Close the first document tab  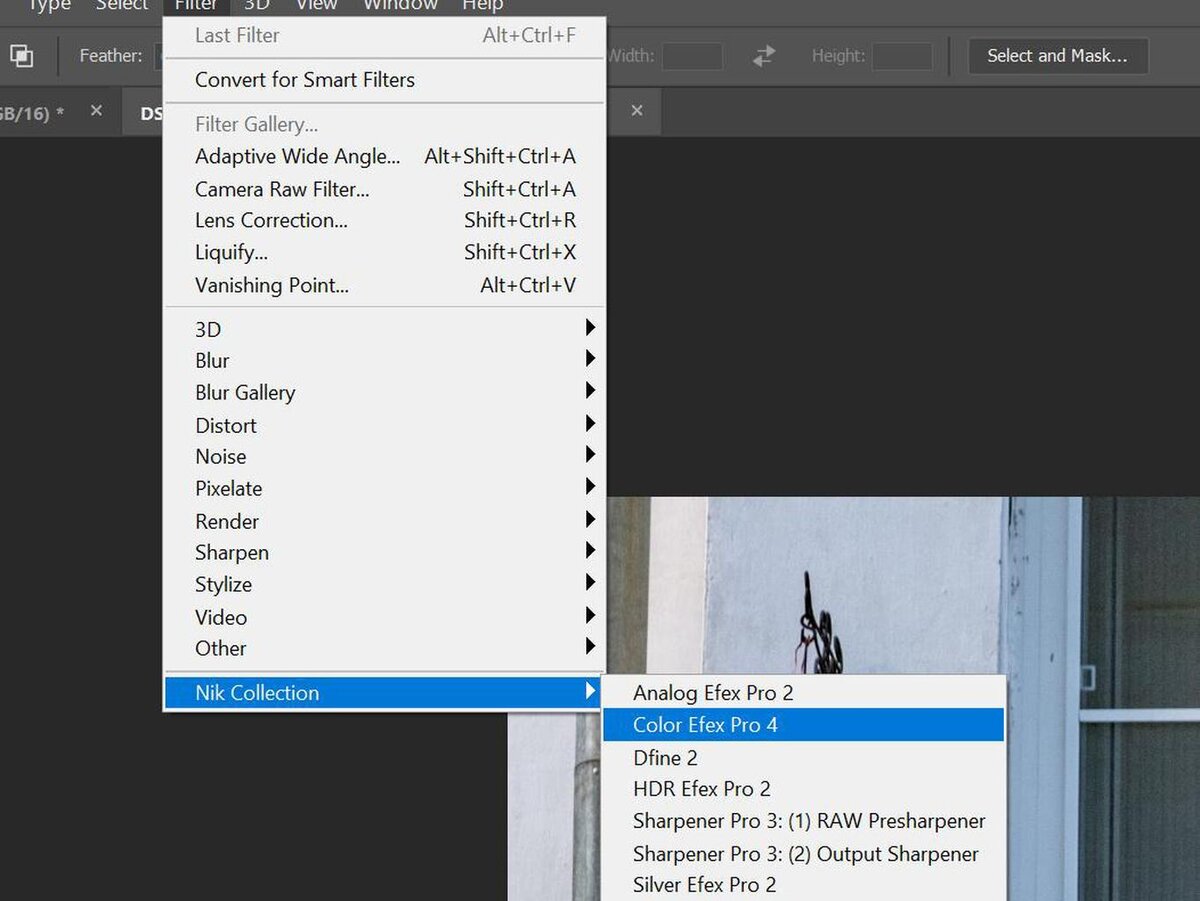coord(96,111)
